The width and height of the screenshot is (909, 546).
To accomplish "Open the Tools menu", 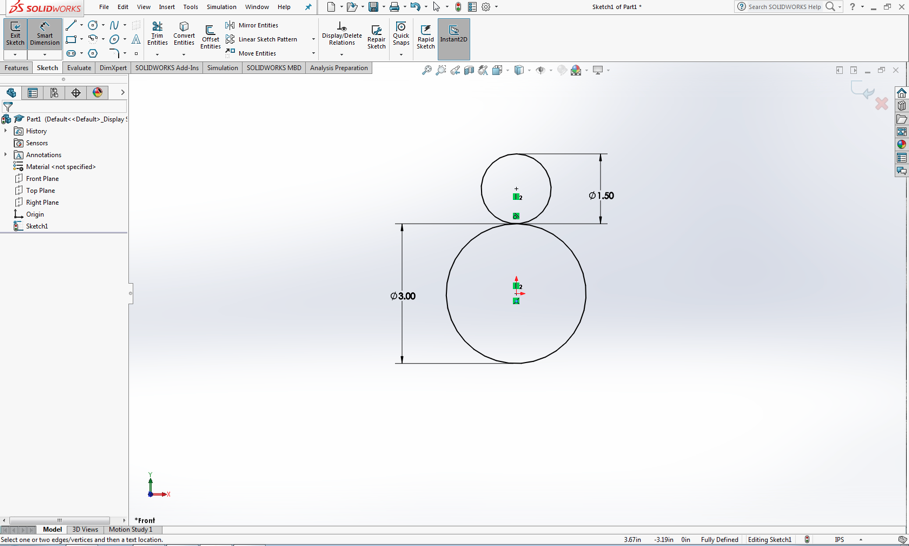I will 191,7.
